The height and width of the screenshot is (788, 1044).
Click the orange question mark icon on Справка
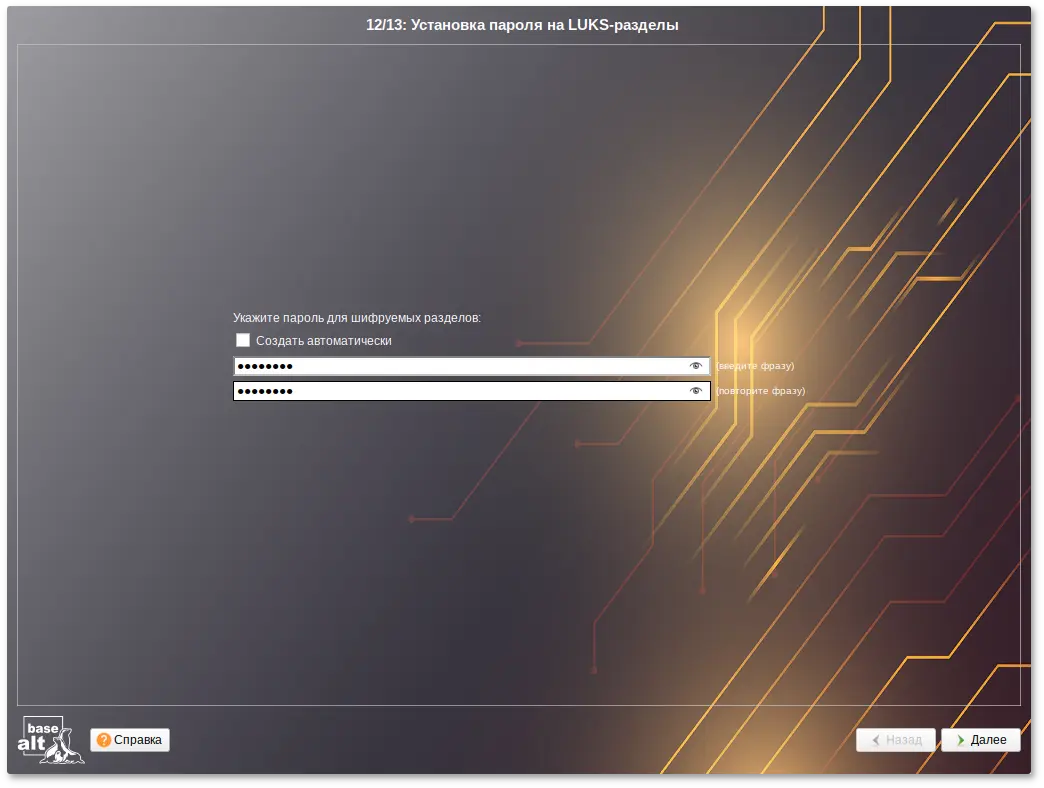(x=104, y=740)
